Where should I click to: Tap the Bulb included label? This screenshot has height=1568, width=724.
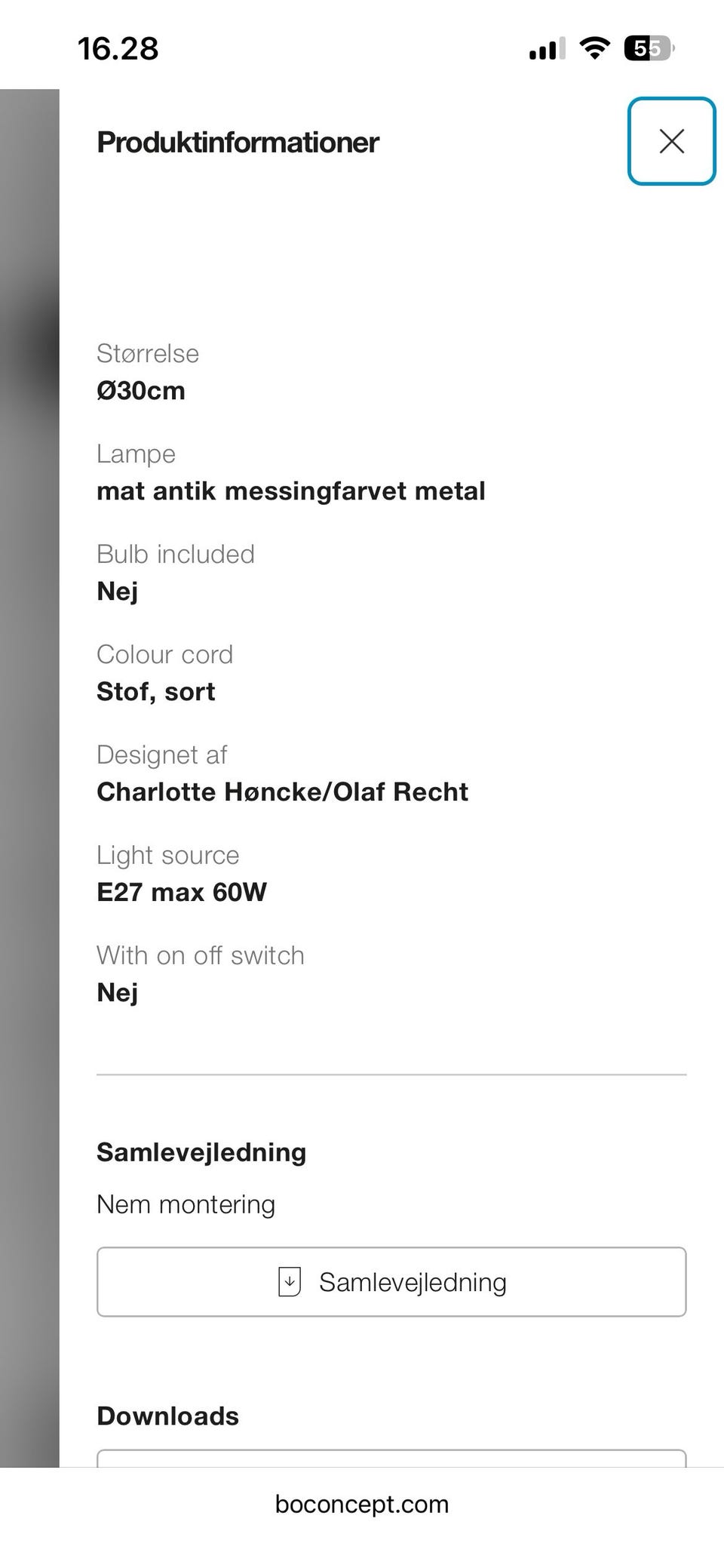tap(176, 554)
